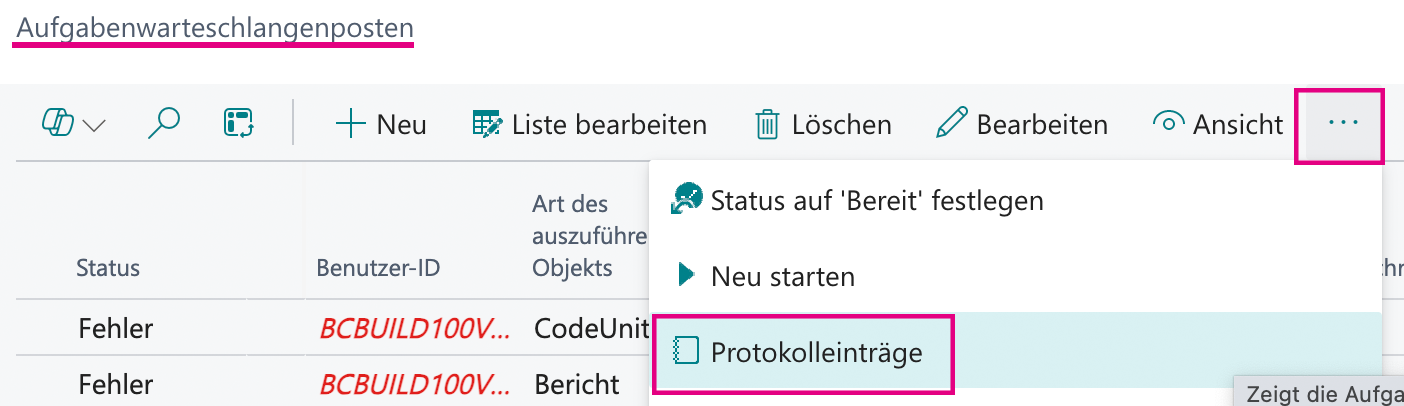Viewport: 1404px width, 406px height.
Task: Click the Benutzer-ID column header
Action: pos(378,268)
